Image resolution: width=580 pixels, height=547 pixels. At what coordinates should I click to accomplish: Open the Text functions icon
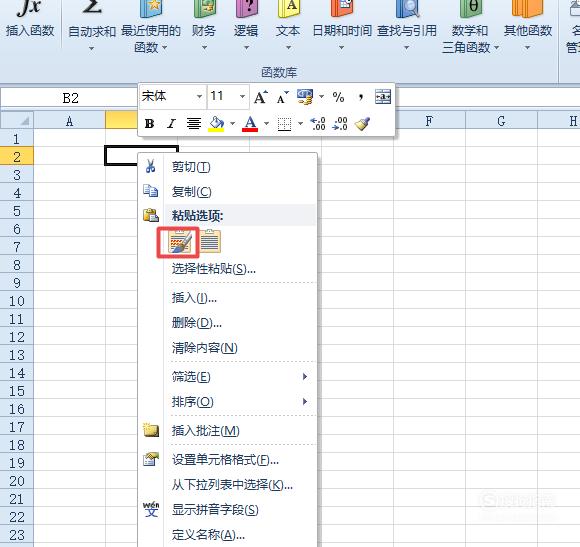tap(288, 8)
